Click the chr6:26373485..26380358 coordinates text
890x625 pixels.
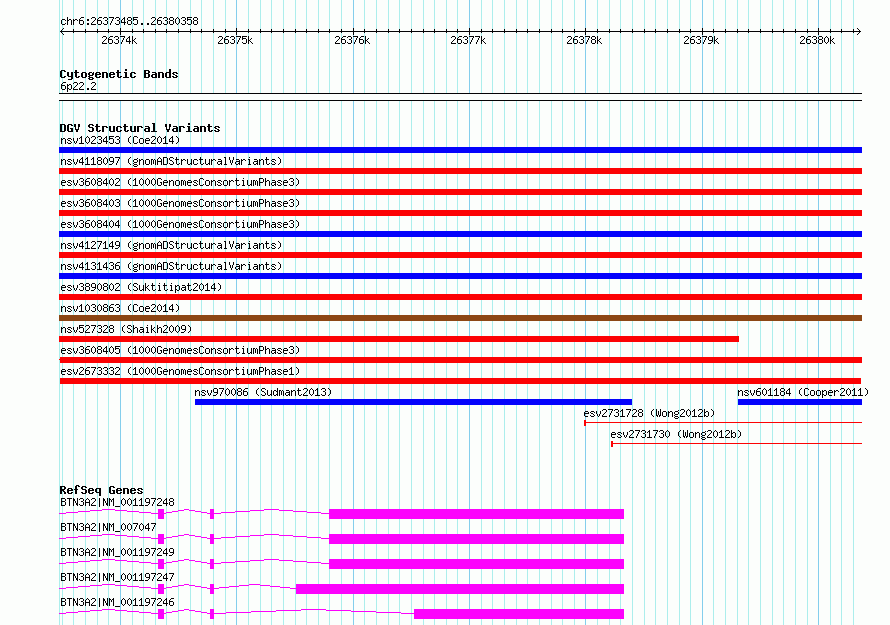coord(129,21)
